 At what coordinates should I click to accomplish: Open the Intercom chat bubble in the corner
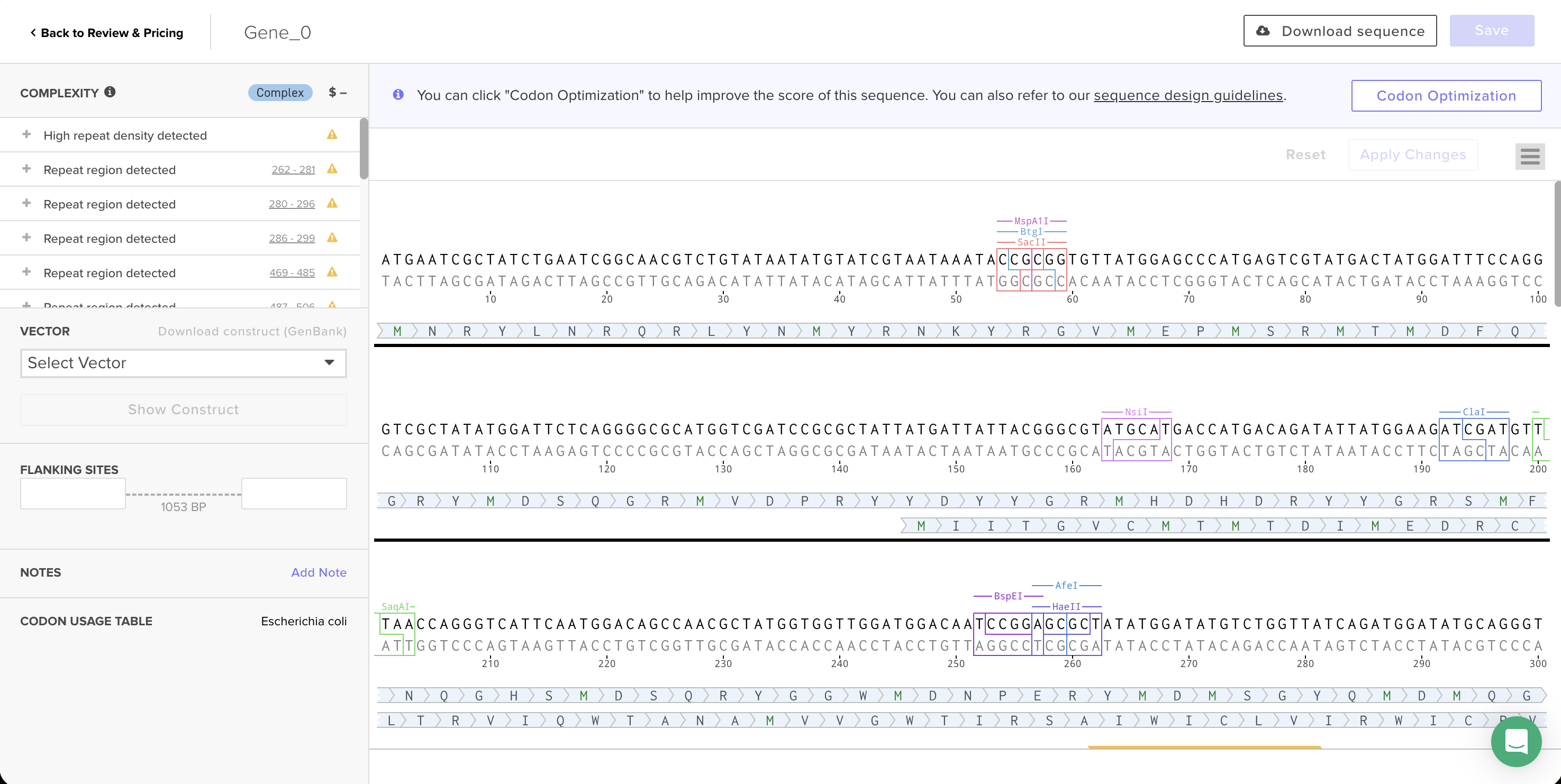(1517, 741)
